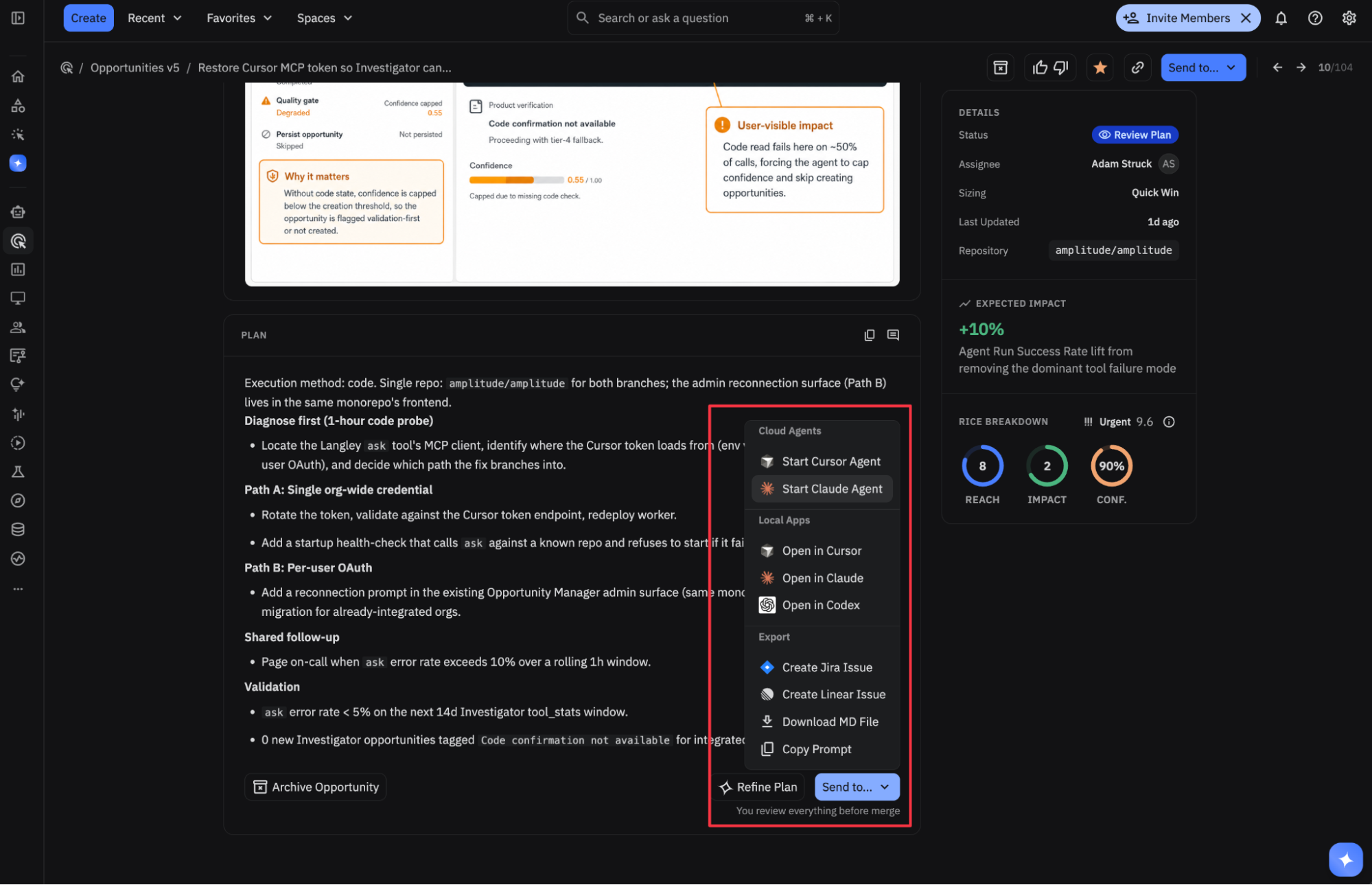Show more sidebar items via ellipsis
This screenshot has height=885, width=1372.
pyautogui.click(x=18, y=589)
